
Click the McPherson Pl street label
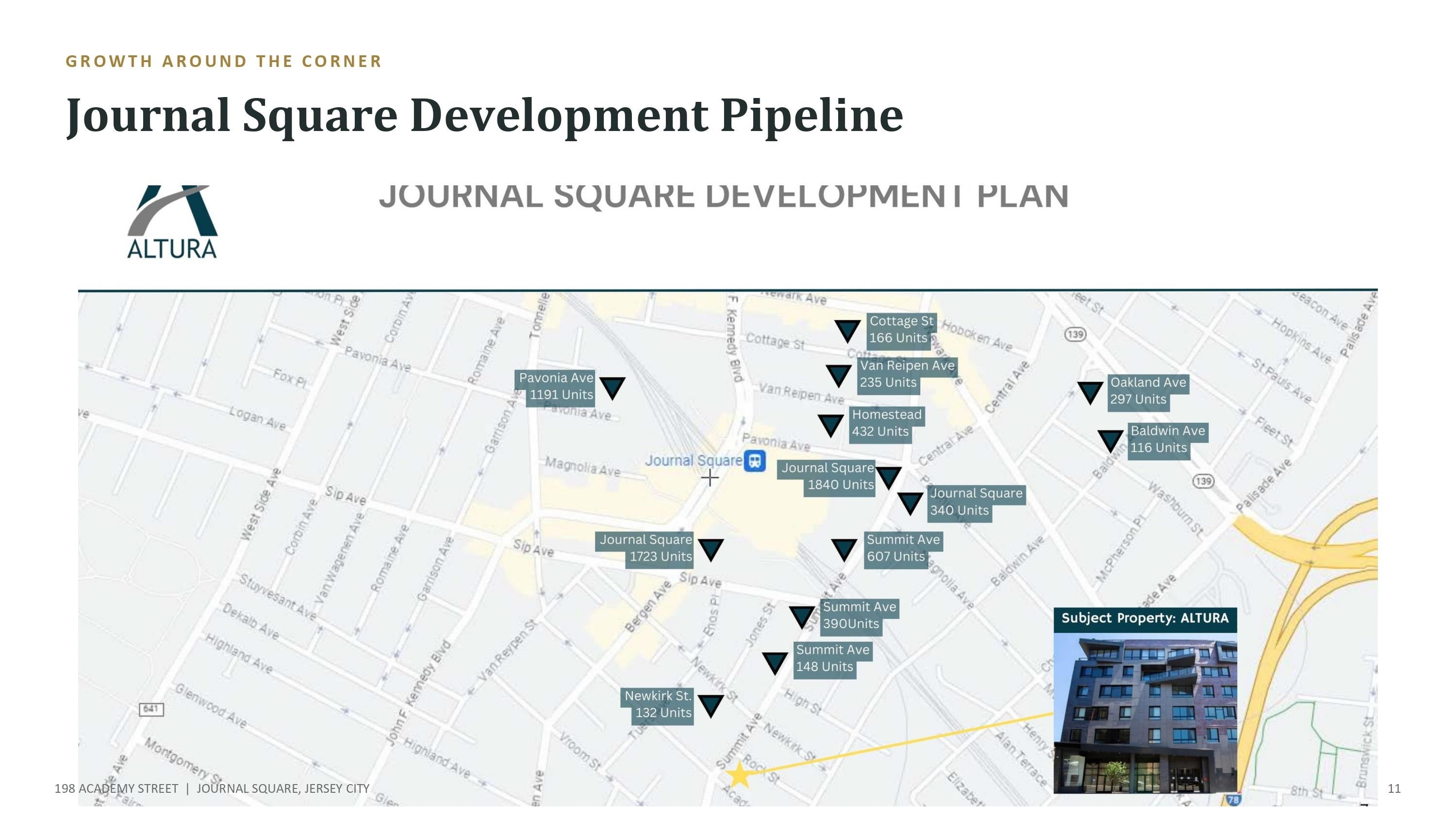(1120, 549)
